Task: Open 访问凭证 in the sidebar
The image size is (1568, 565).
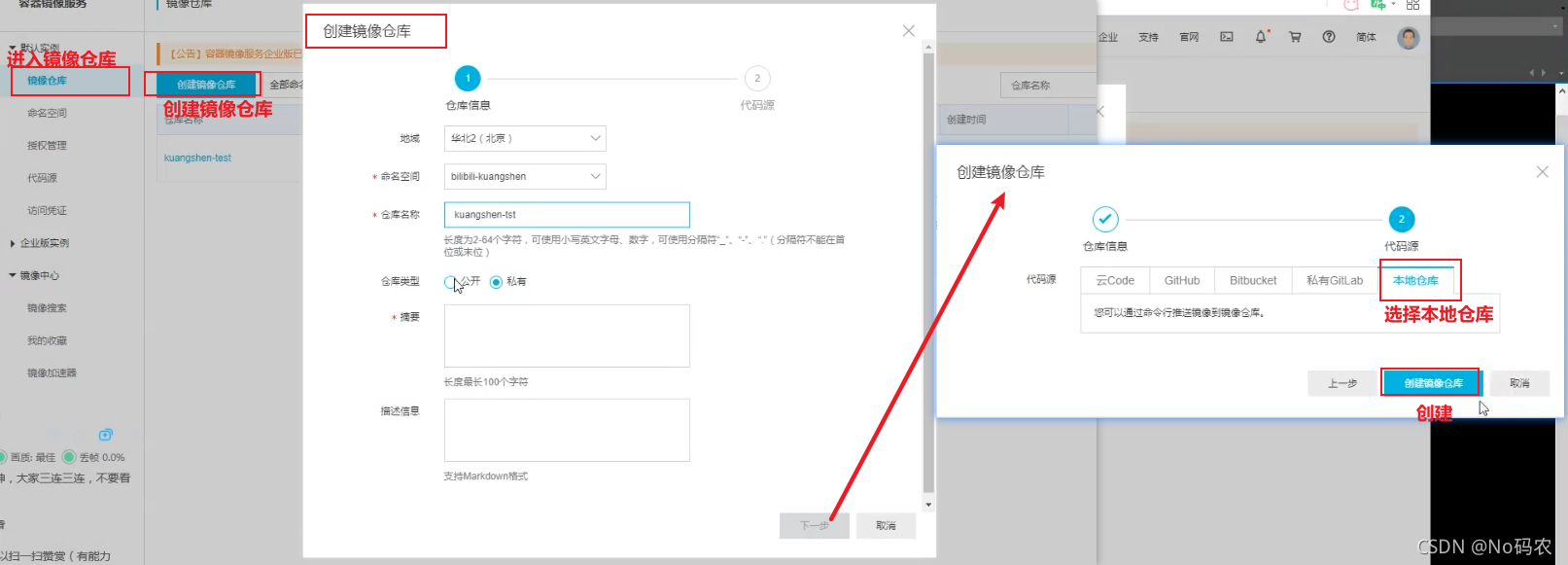Action: coord(48,210)
